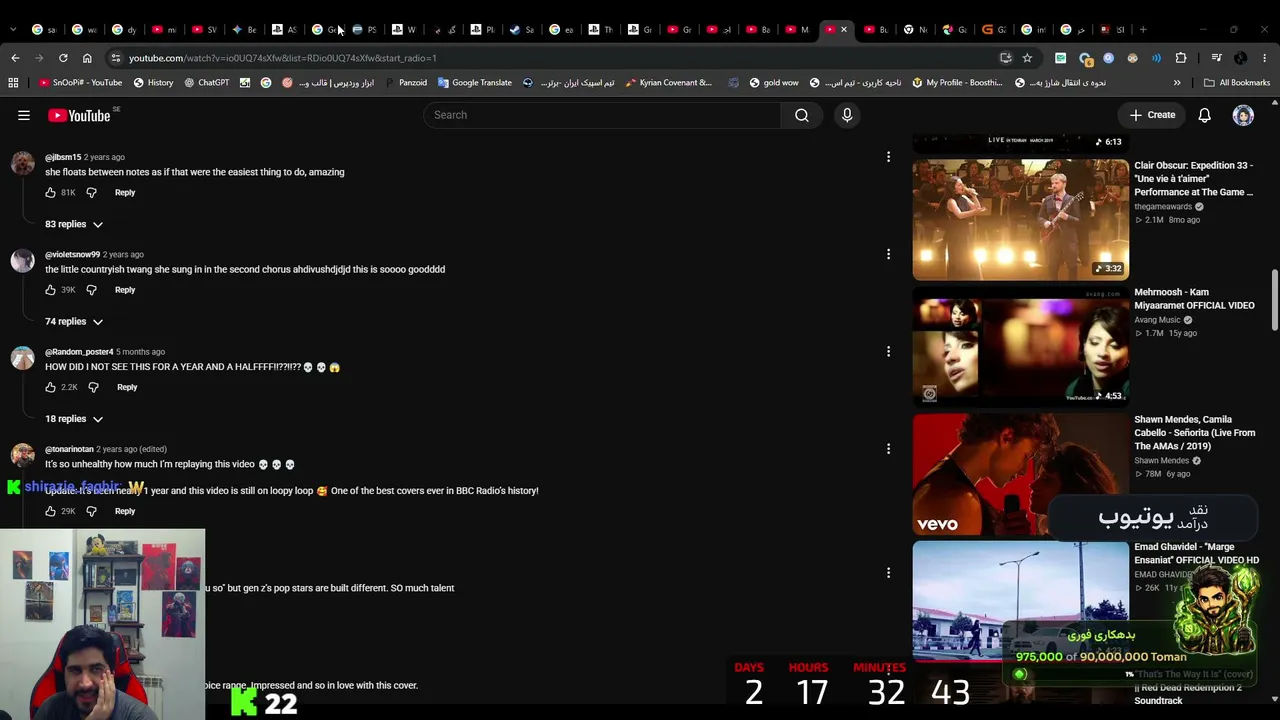1280x720 pixels.
Task: Dislike the comment by @violetsnow99
Action: coord(91,290)
